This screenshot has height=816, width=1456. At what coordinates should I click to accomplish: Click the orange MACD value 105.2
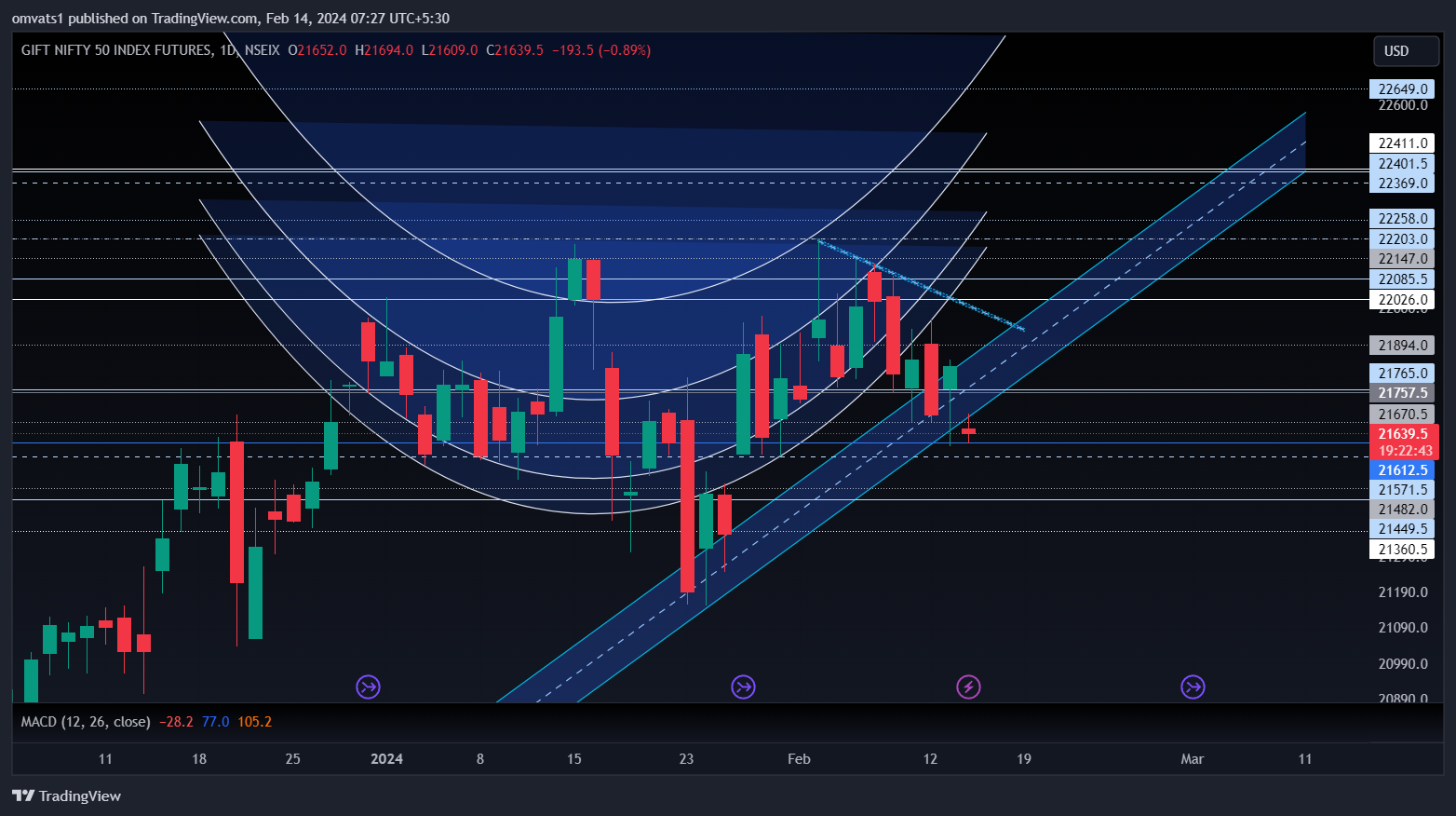coord(255,722)
